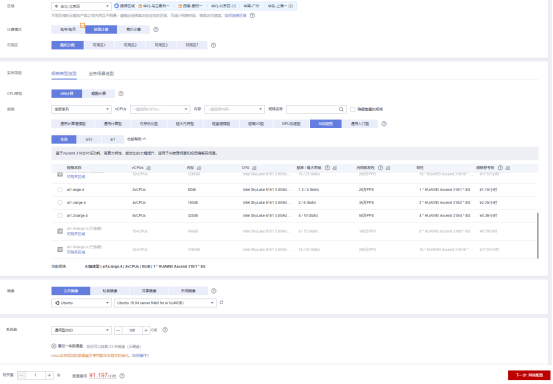Open the memory filter dropdown

coord(235,109)
